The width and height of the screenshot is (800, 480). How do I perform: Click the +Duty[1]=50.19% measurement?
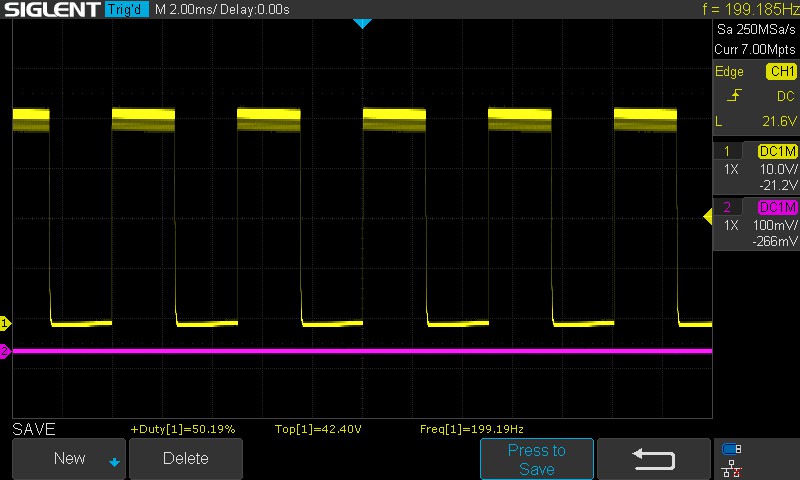pos(183,429)
